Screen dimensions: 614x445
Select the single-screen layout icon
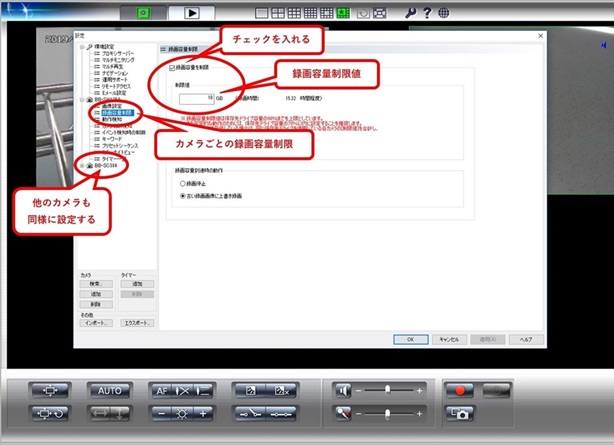pyautogui.click(x=262, y=13)
